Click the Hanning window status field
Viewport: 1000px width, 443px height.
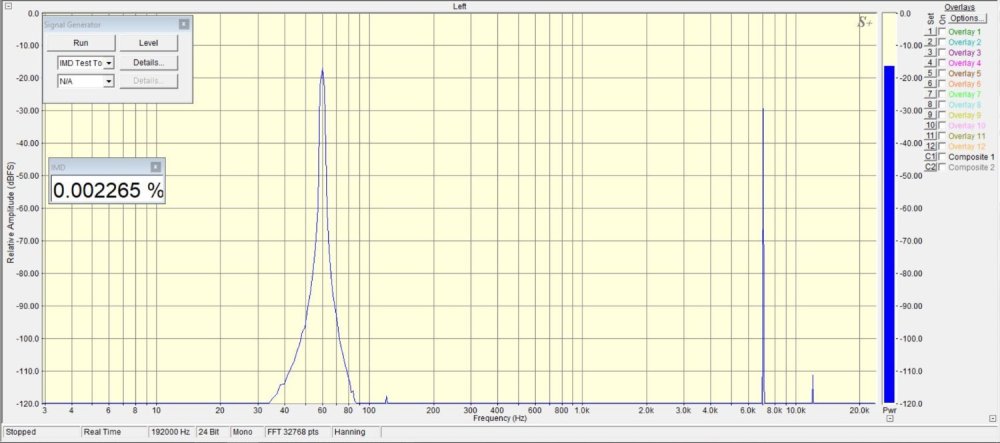[353, 433]
